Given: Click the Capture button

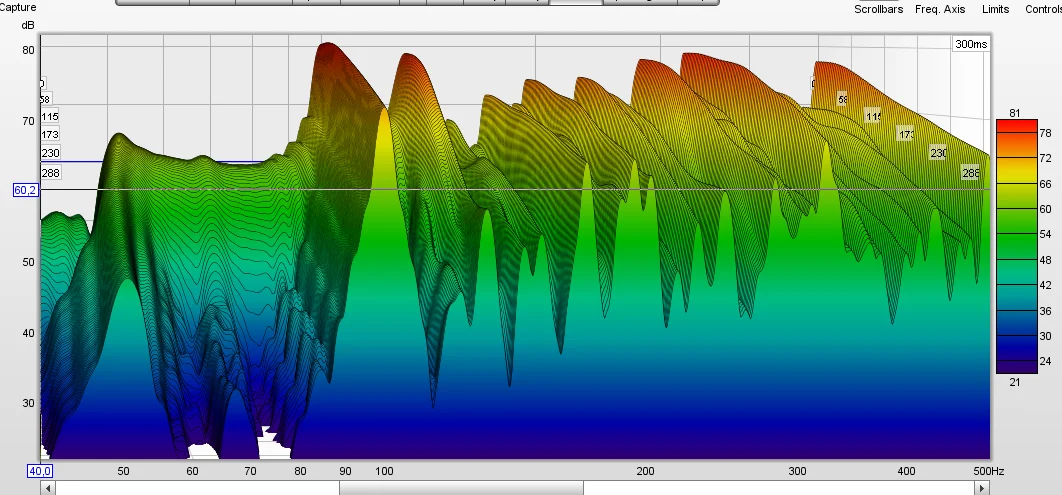Looking at the screenshot, I should (18, 7).
